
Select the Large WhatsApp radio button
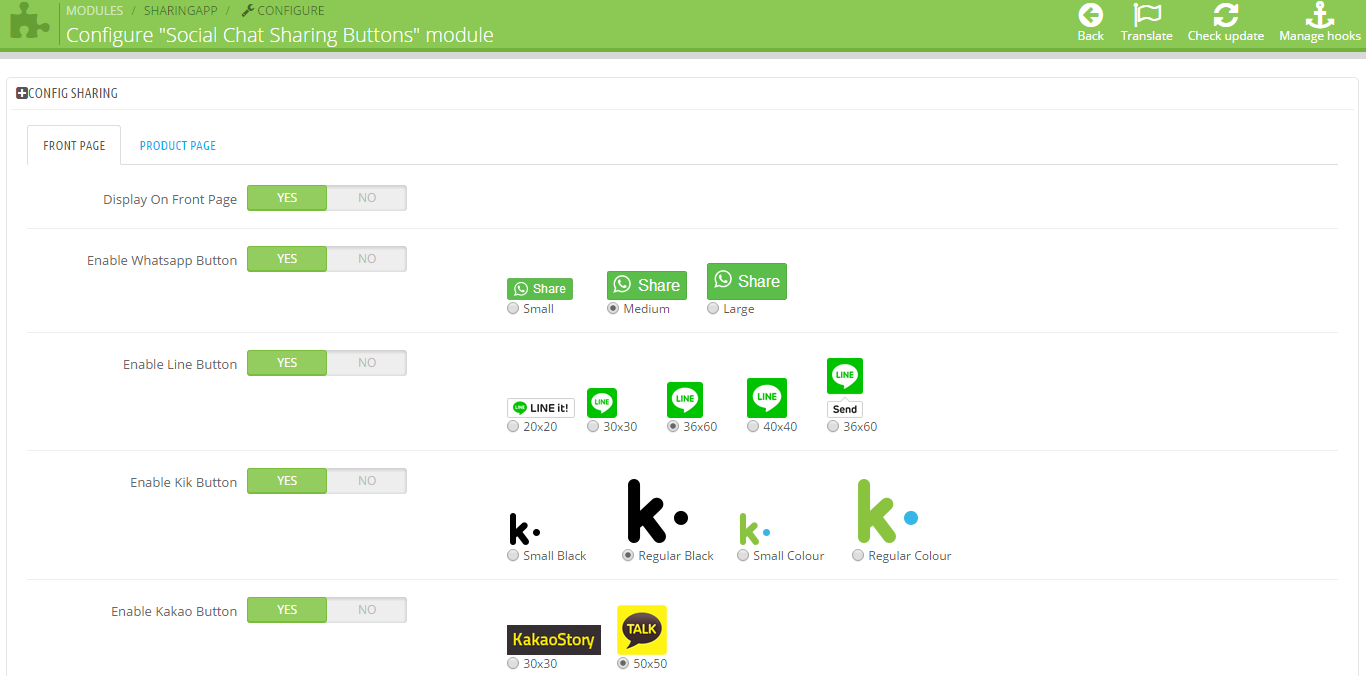pyautogui.click(x=713, y=308)
